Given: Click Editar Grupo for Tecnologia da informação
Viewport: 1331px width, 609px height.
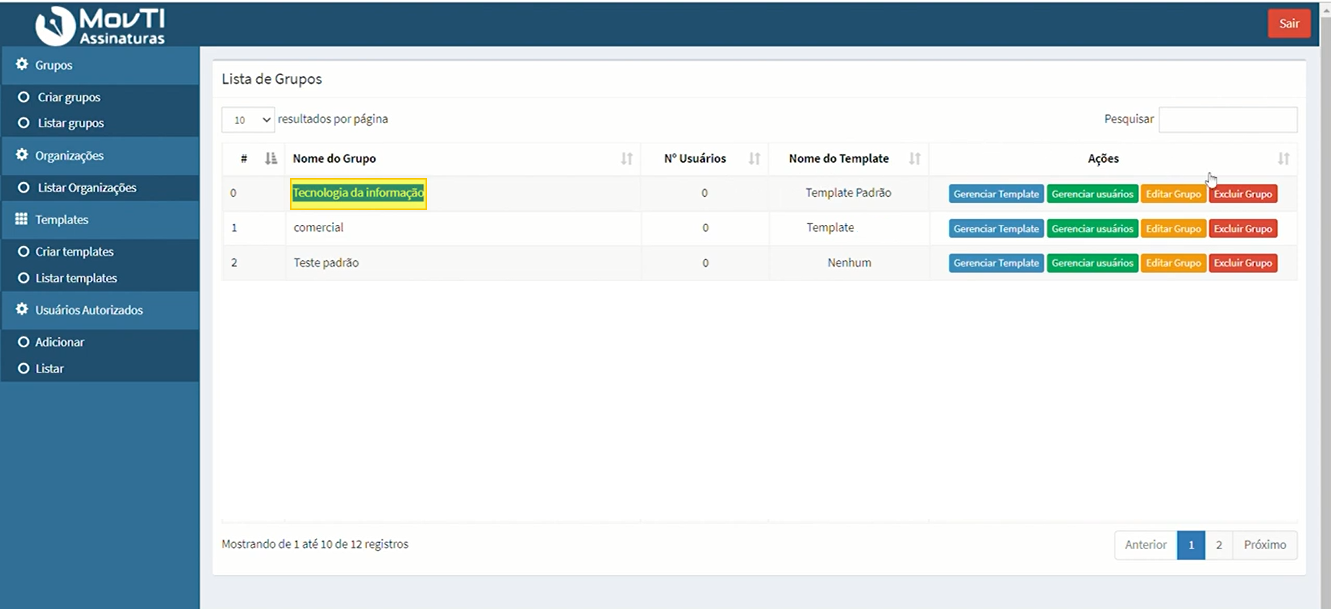Looking at the screenshot, I should click(1173, 194).
